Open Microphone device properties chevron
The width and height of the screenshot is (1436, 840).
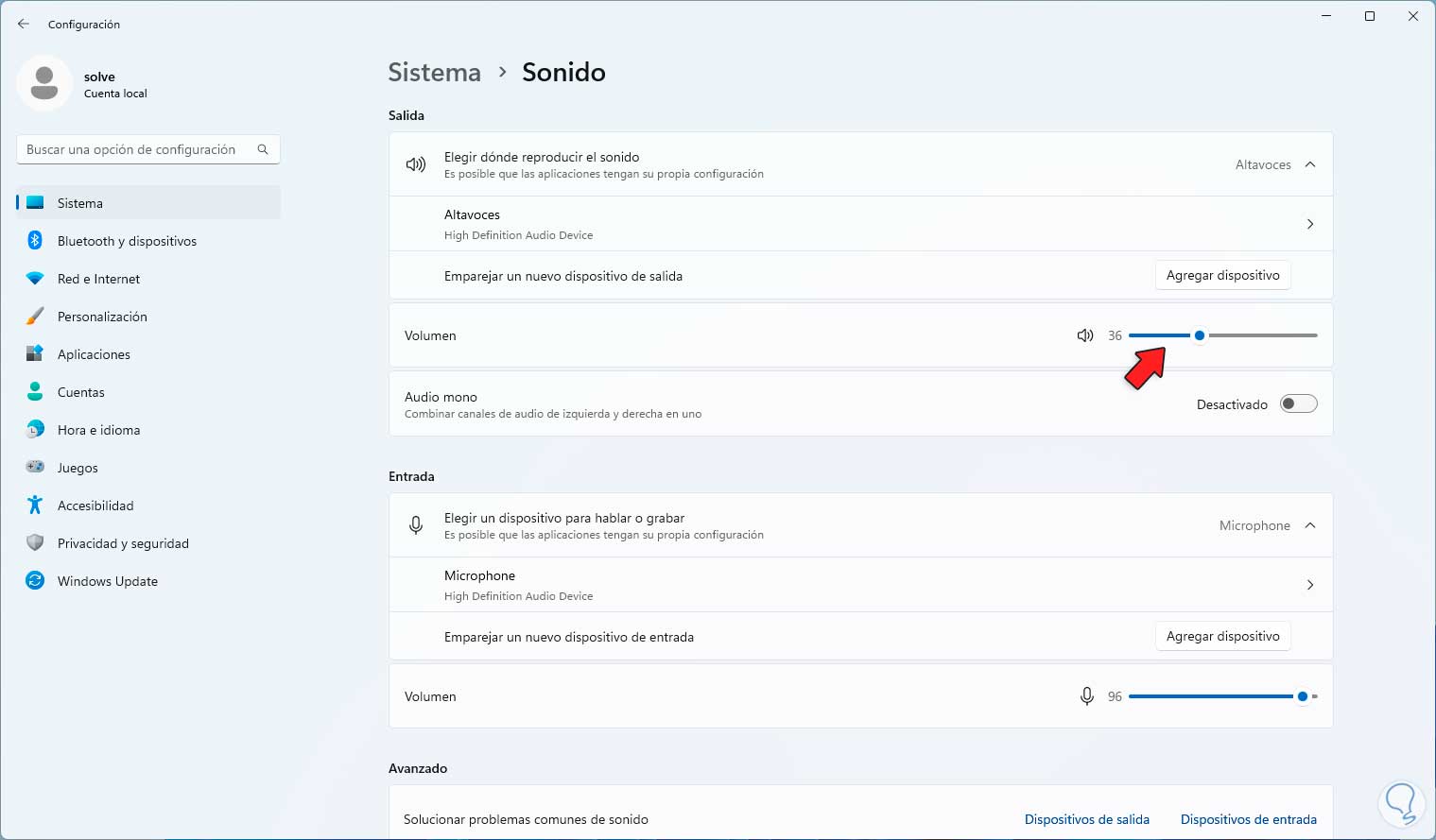(1310, 585)
